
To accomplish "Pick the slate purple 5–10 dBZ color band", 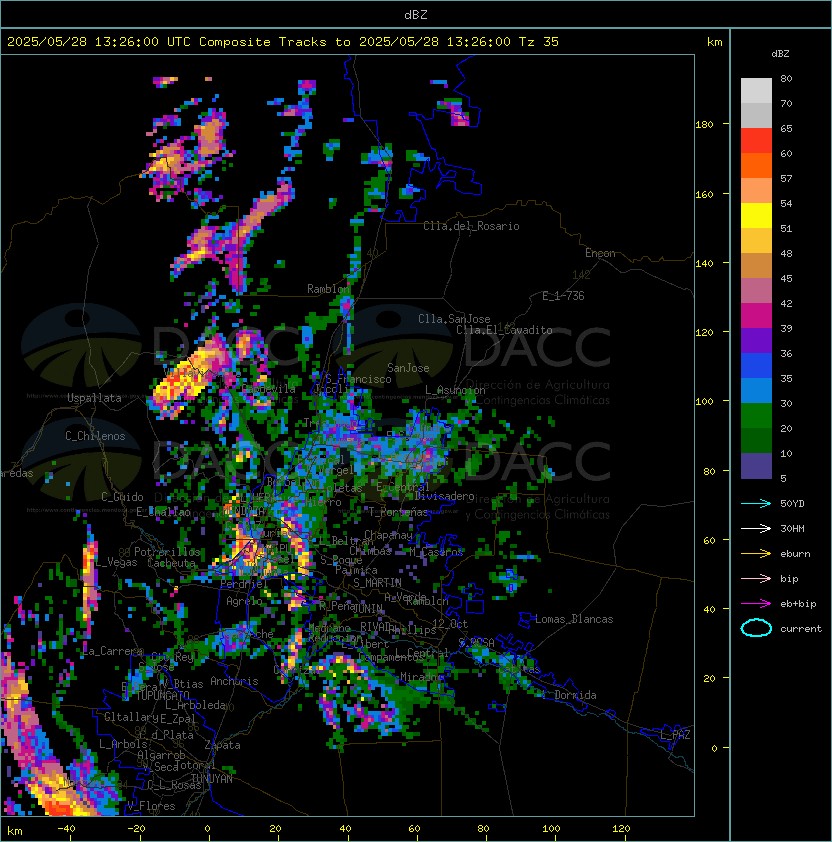I will click(756, 466).
